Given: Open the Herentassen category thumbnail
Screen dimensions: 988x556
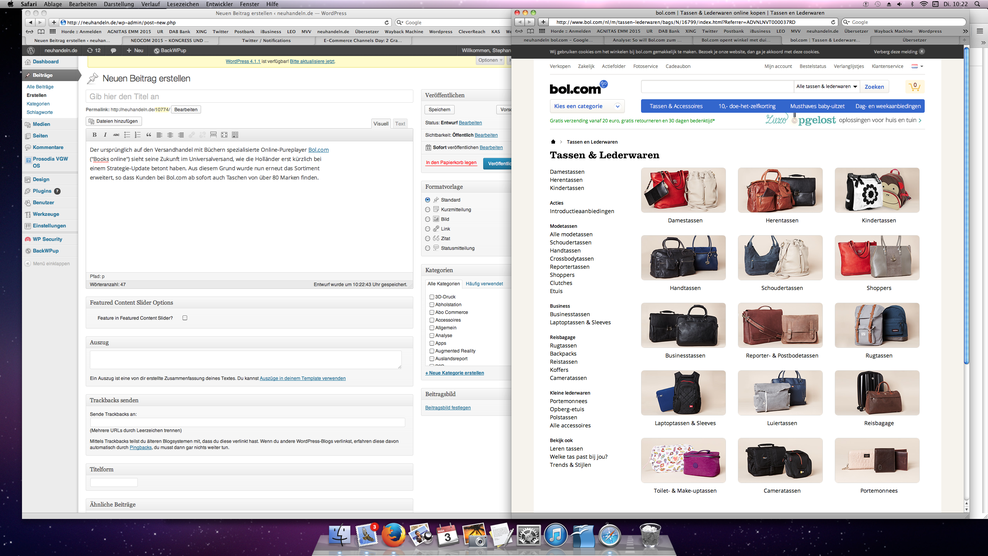Looking at the screenshot, I should tap(780, 190).
